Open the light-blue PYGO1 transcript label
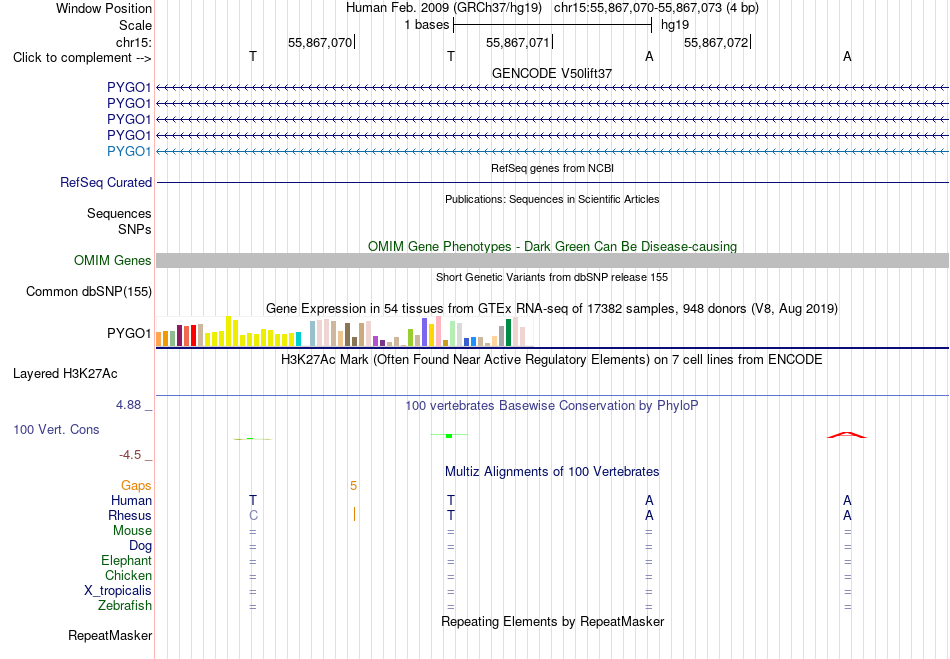Image resolution: width=950 pixels, height=659 pixels. (128, 151)
